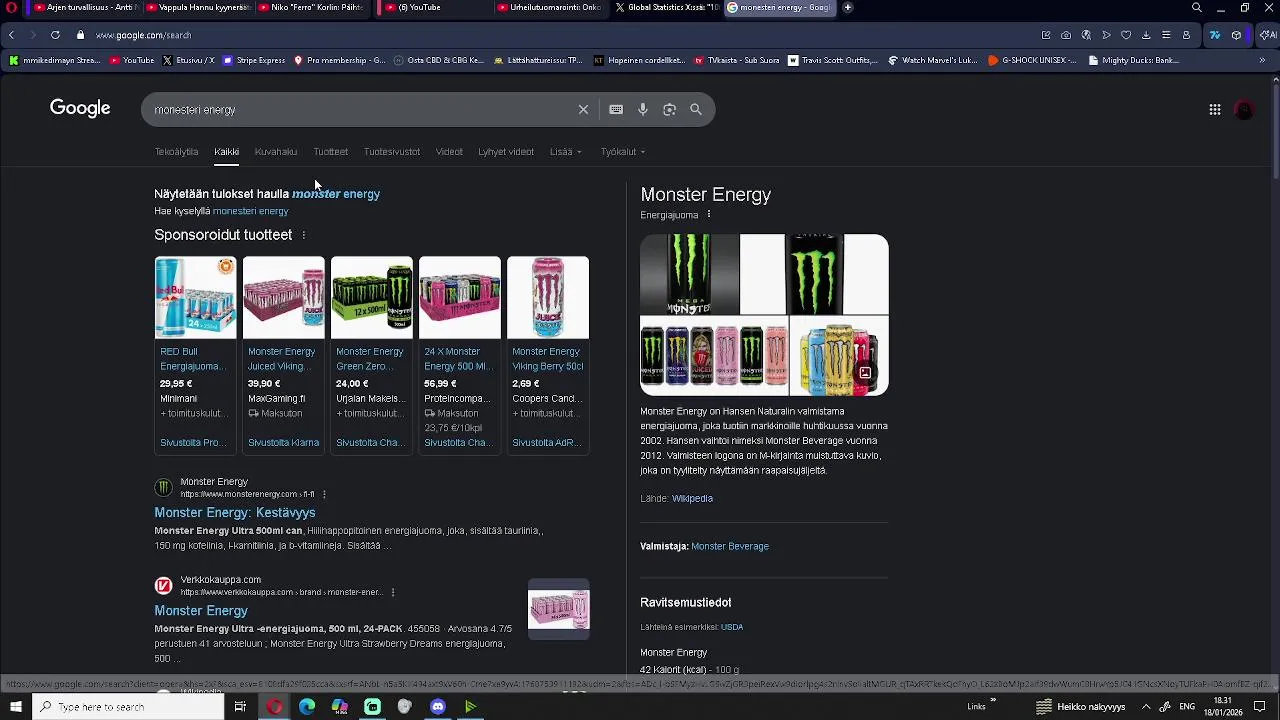Image resolution: width=1280 pixels, height=720 pixels.
Task: Switch to the (5) YouTube browser tab
Action: (x=435, y=8)
